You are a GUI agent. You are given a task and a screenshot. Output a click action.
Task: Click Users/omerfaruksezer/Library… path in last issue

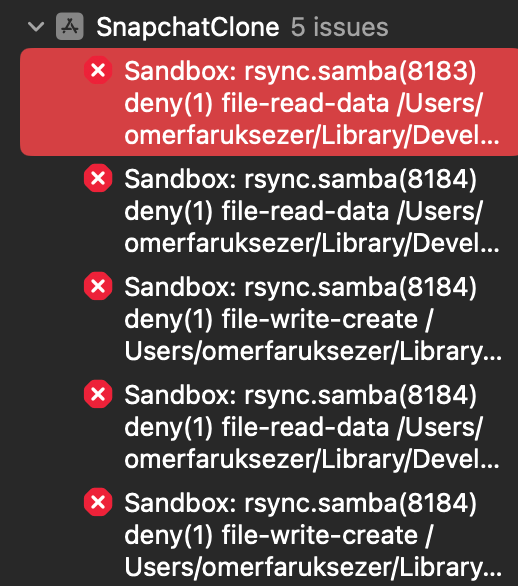pyautogui.click(x=313, y=568)
